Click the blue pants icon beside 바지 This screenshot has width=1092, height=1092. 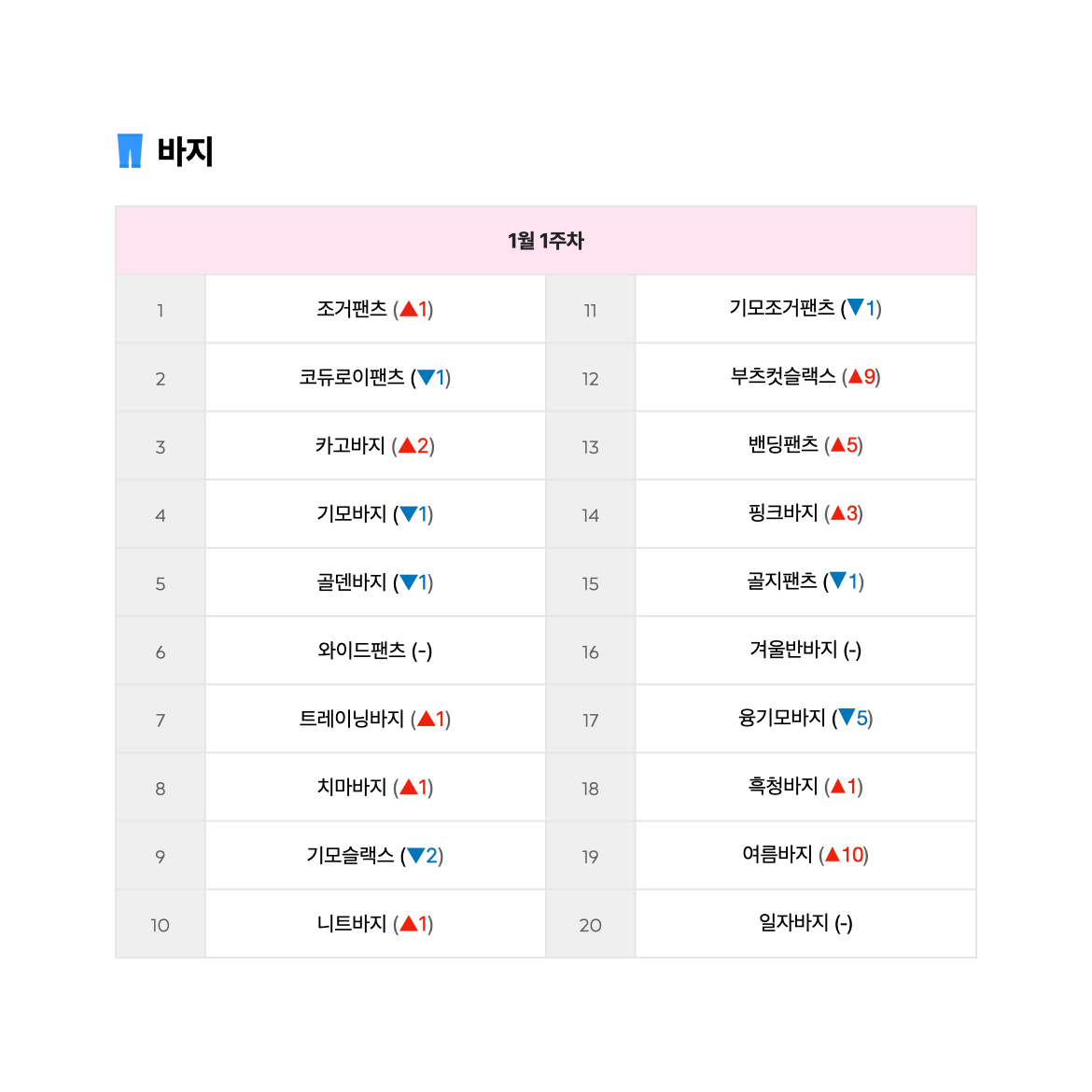click(x=130, y=150)
